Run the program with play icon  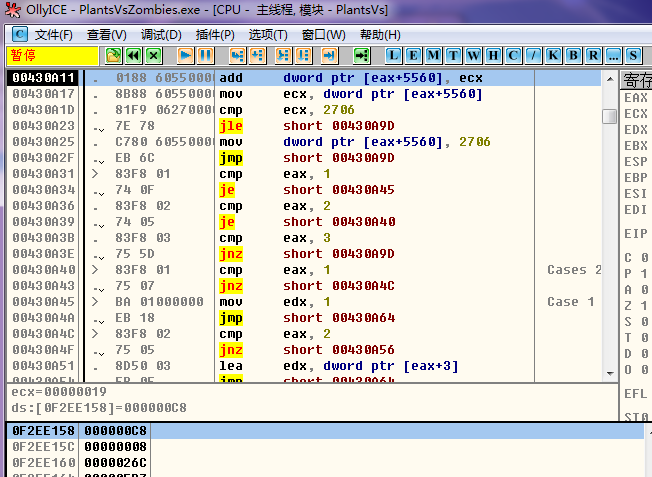tap(185, 55)
